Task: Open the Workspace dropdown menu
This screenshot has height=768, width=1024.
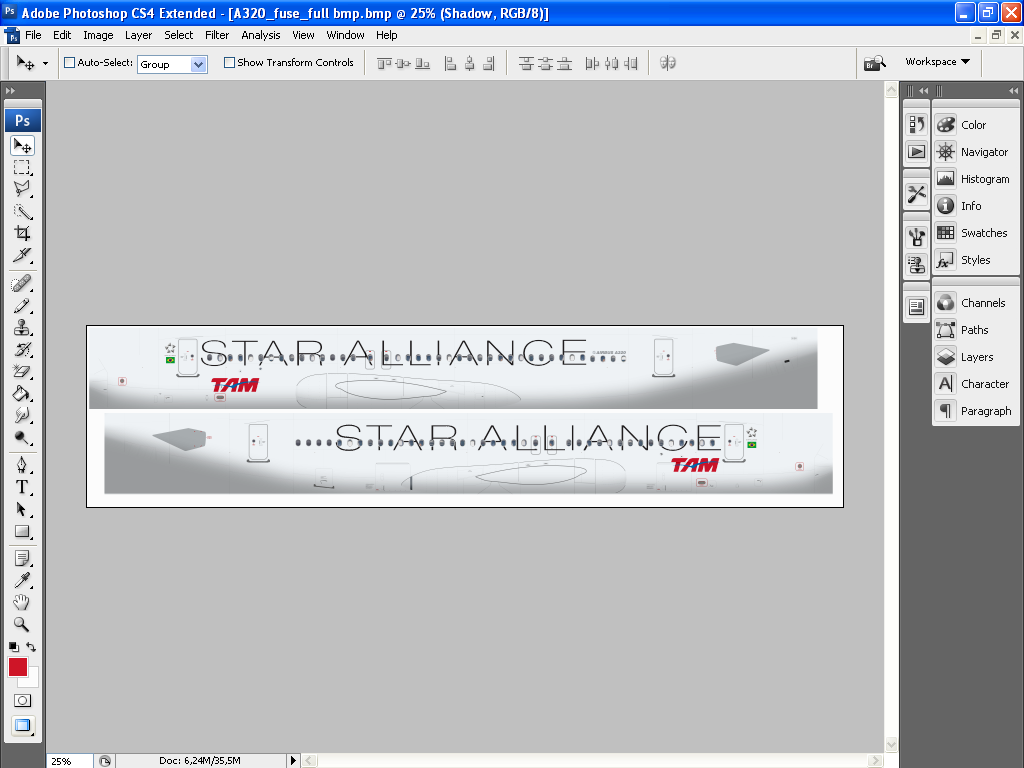Action: point(937,61)
